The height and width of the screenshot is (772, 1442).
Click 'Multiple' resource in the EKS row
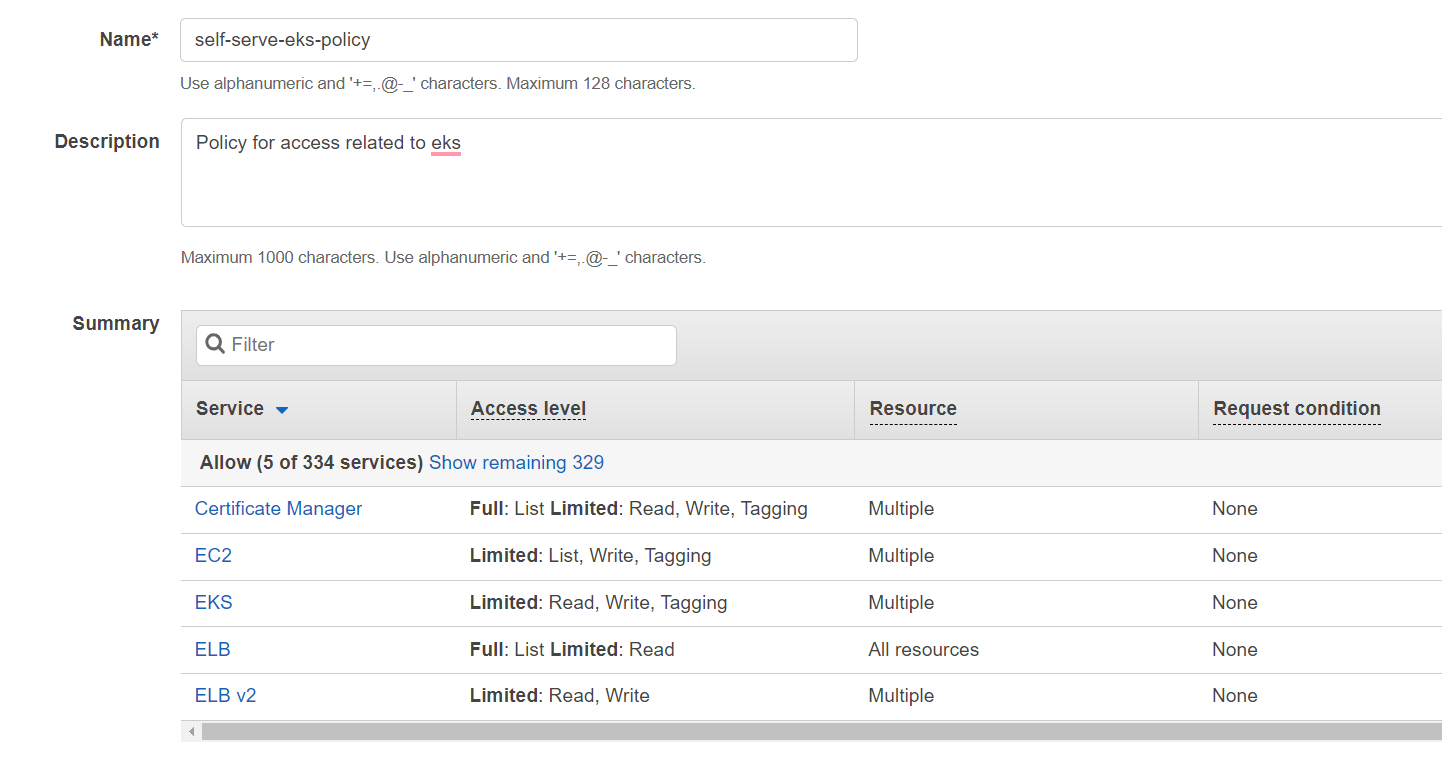tap(901, 603)
